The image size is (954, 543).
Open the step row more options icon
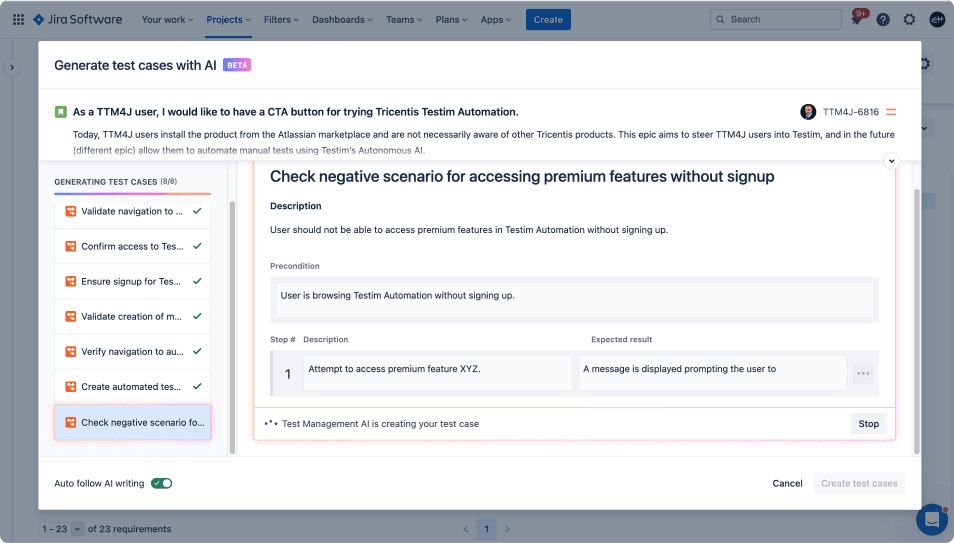point(863,373)
